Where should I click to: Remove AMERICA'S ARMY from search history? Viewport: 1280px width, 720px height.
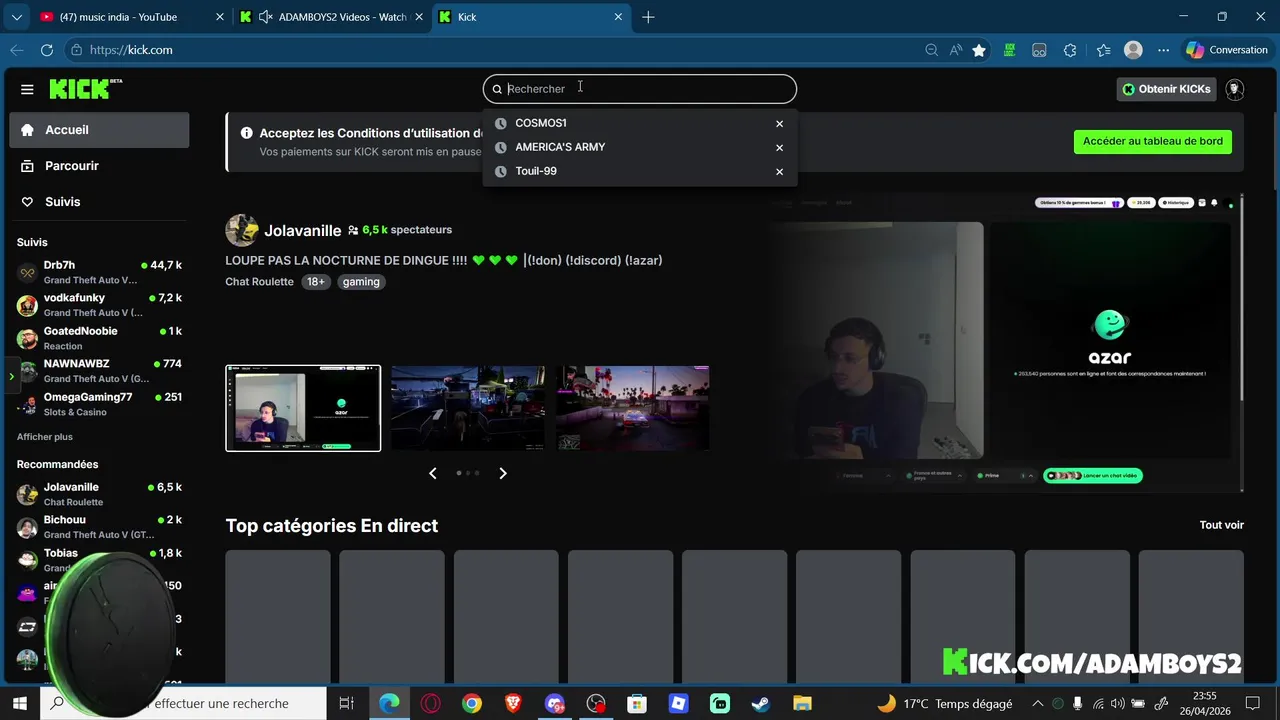coord(779,148)
